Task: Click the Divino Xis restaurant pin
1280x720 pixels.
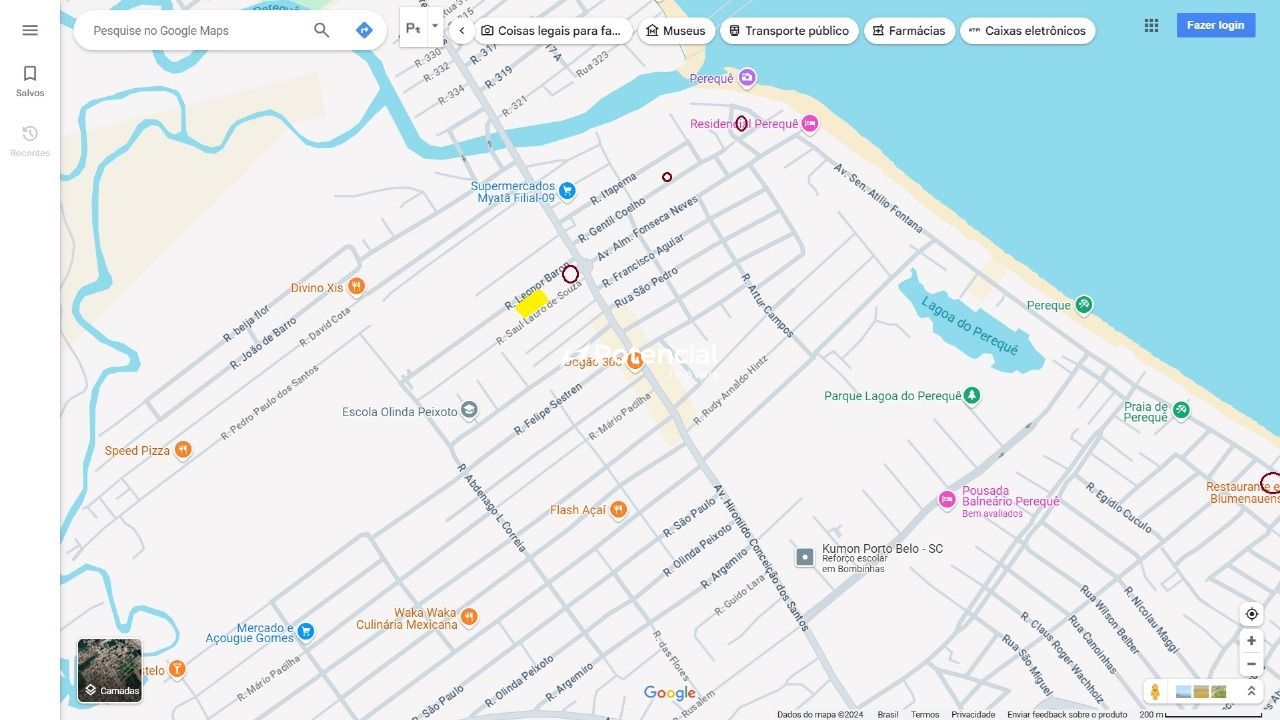Action: [356, 287]
